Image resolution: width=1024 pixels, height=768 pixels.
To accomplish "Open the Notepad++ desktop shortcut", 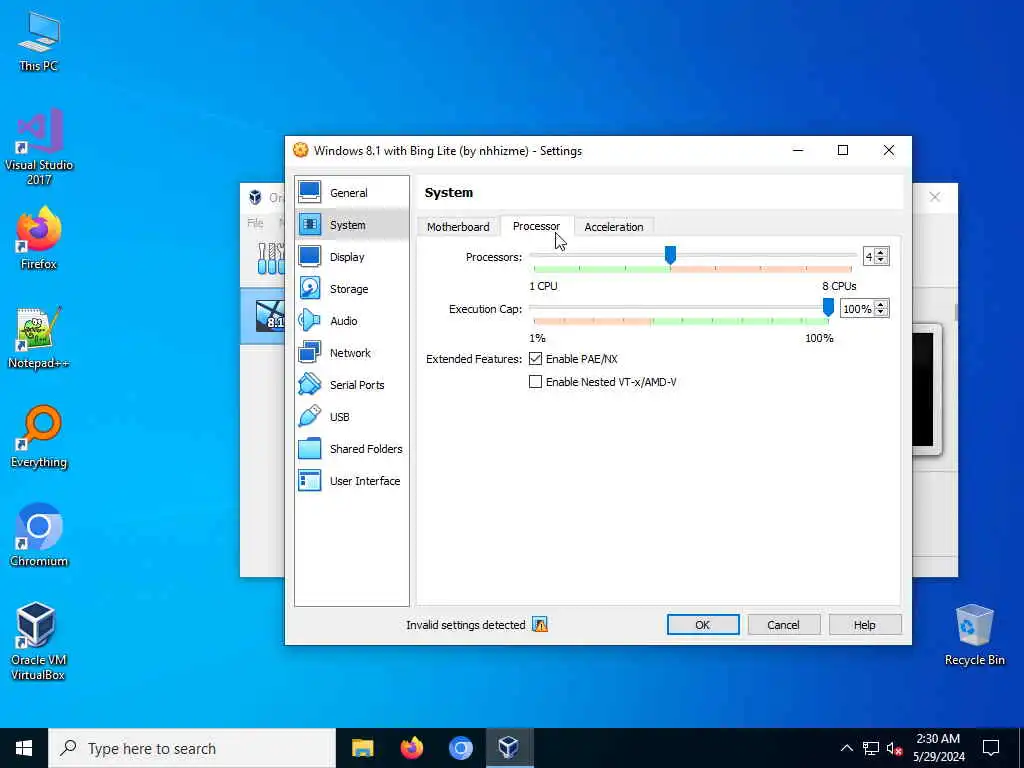I will click(x=39, y=338).
